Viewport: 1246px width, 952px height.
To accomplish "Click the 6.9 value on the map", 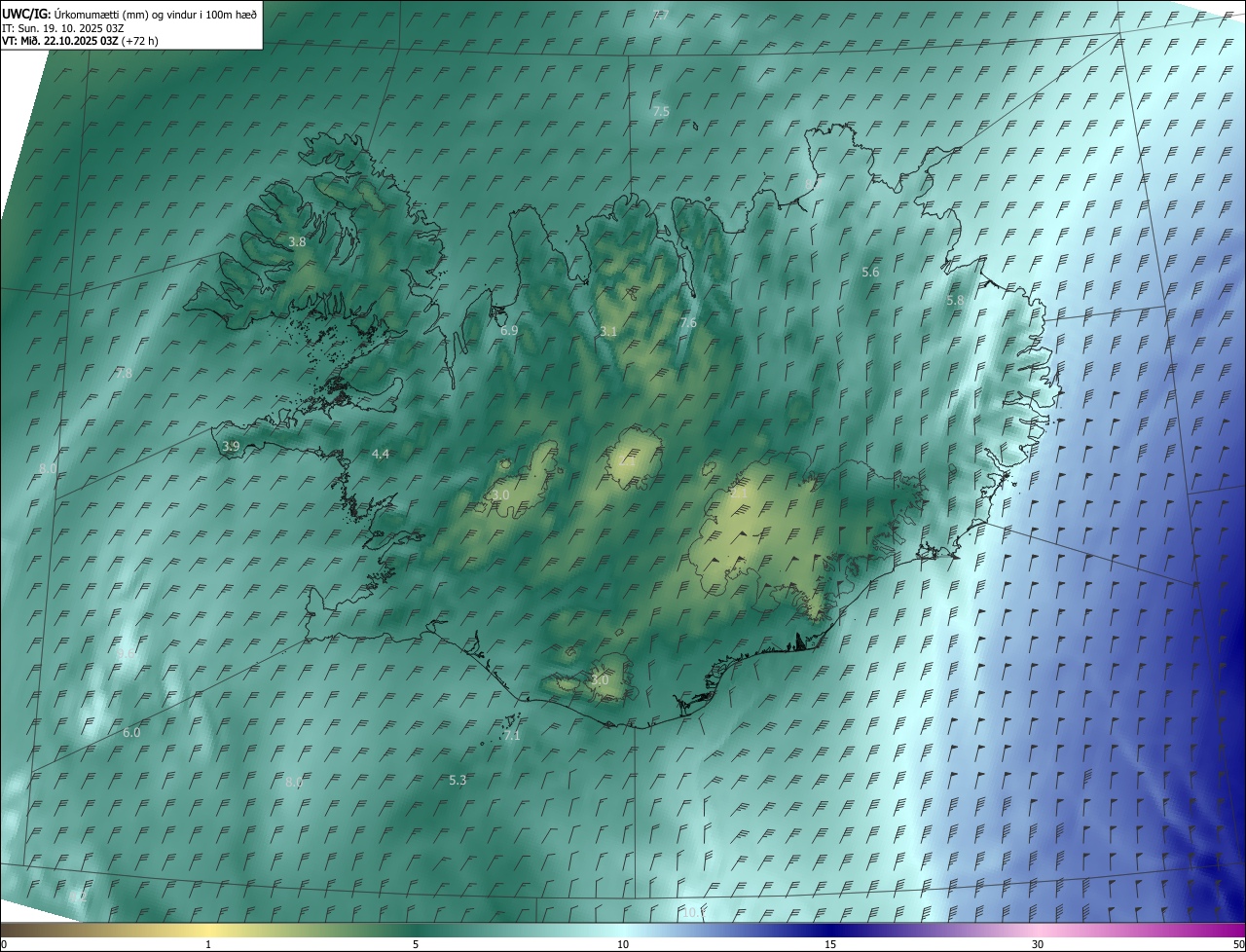I will pos(509,331).
